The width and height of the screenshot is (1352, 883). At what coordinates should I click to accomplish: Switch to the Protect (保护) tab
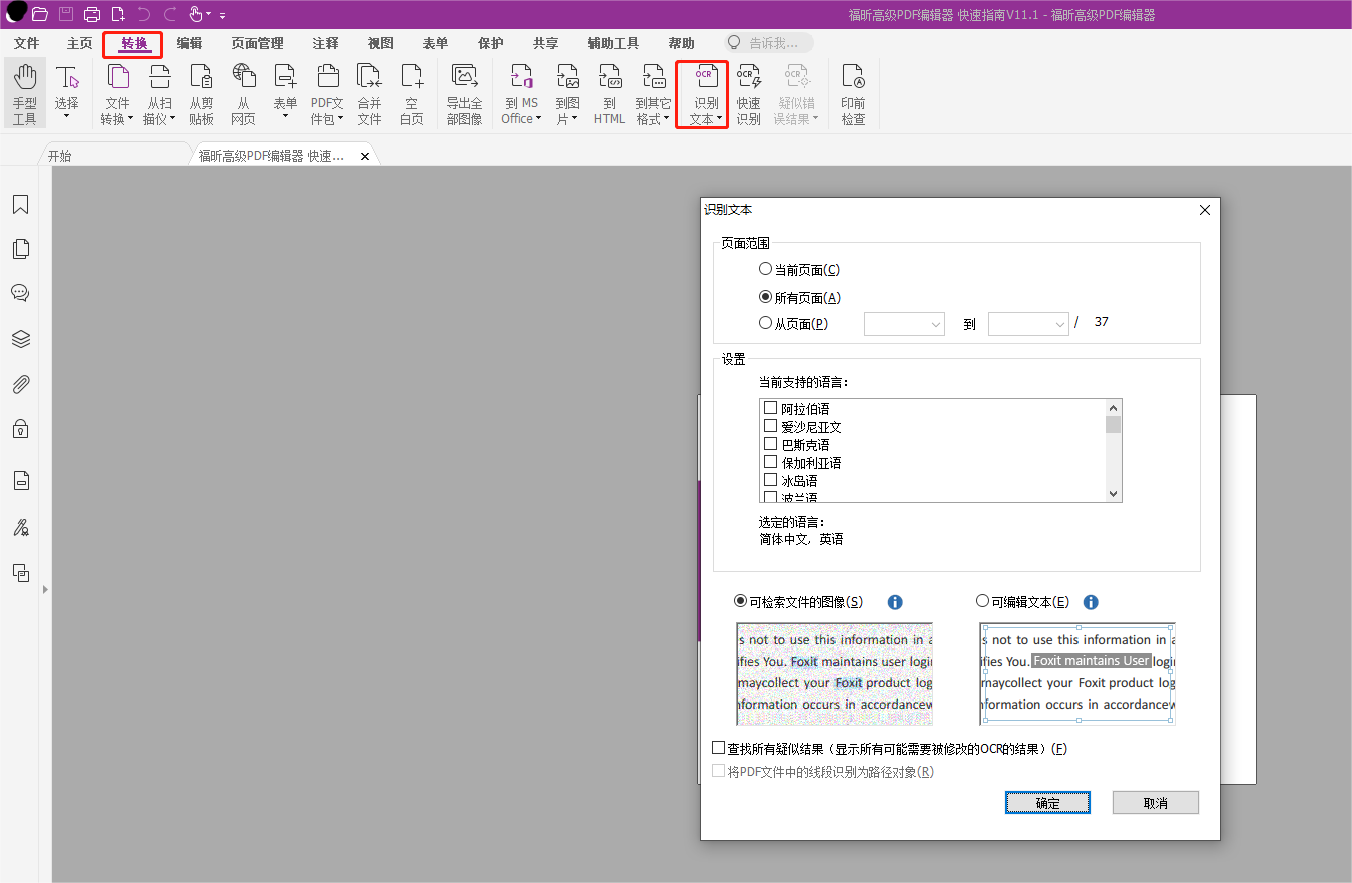pyautogui.click(x=491, y=44)
